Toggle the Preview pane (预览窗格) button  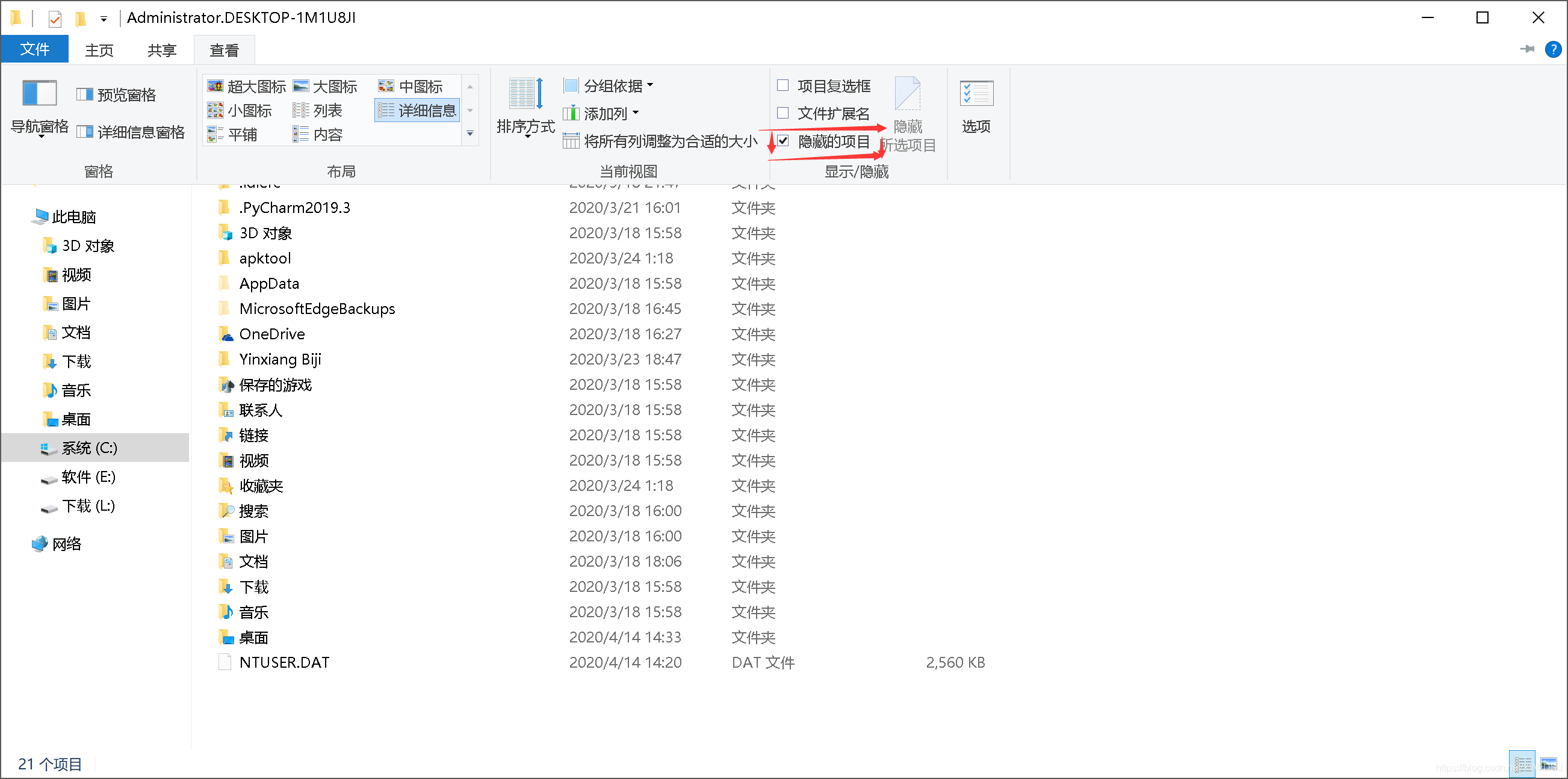(x=116, y=95)
